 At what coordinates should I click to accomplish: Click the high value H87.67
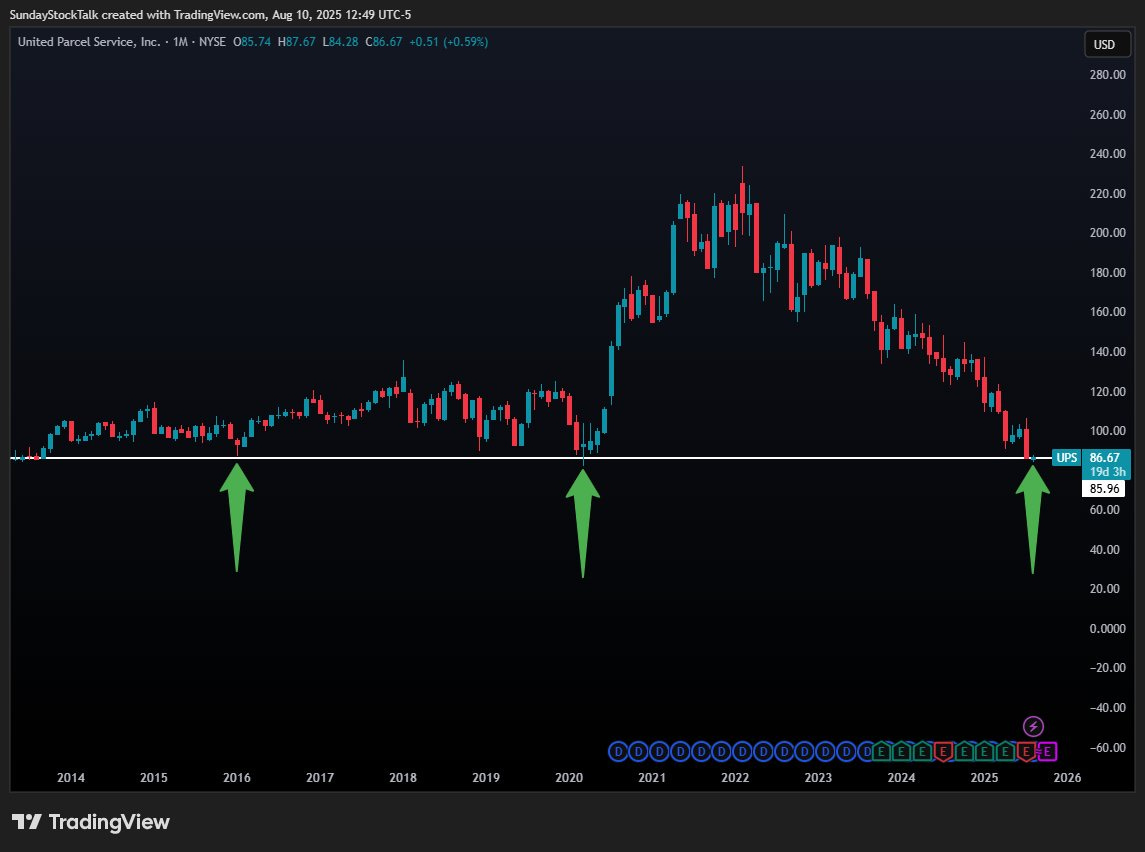point(296,42)
